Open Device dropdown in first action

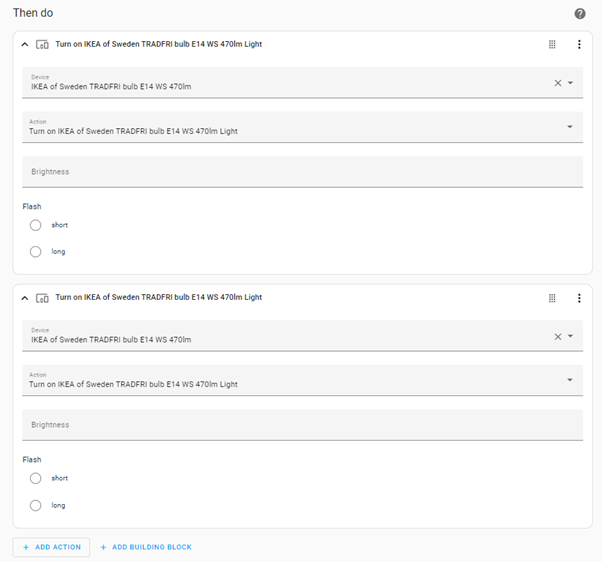571,83
